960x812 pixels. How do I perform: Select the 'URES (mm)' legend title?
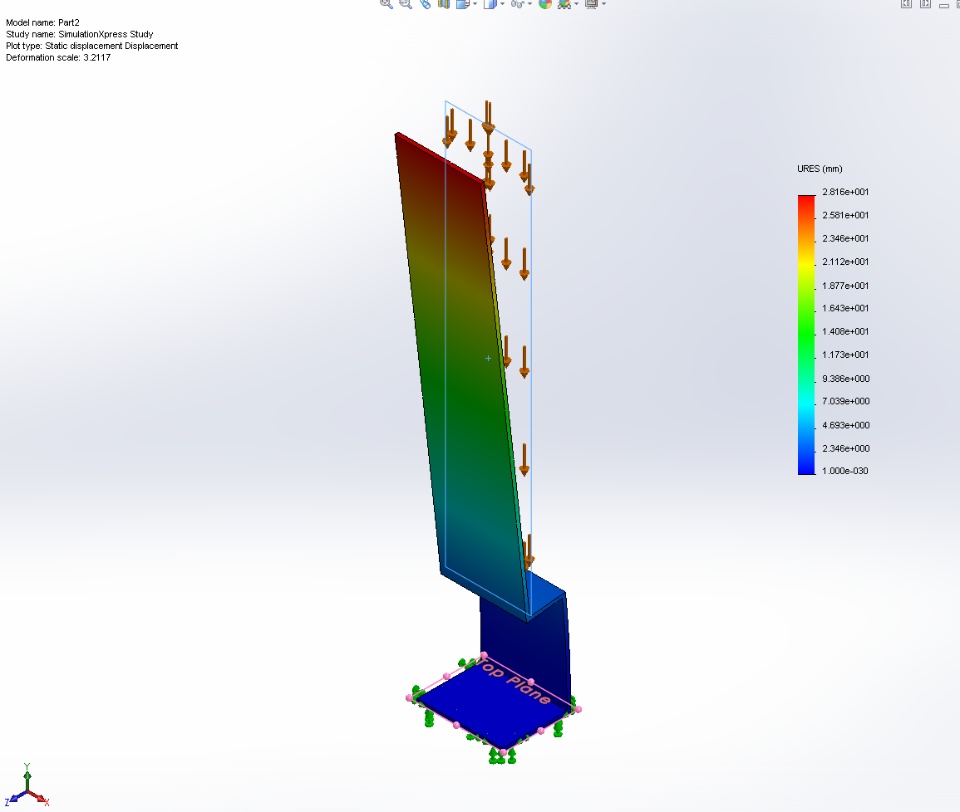tap(820, 169)
